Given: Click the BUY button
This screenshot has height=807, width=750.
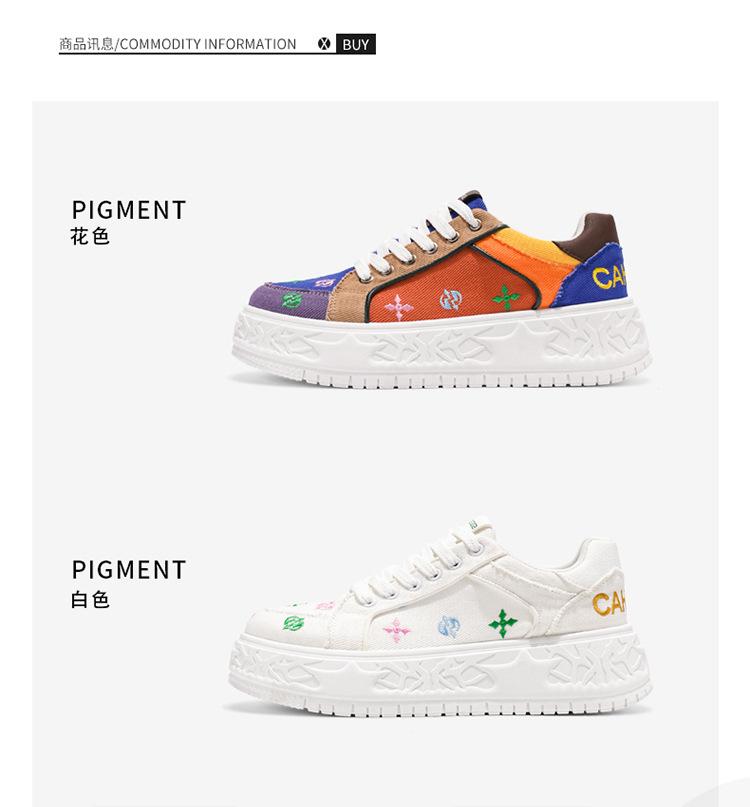Looking at the screenshot, I should coord(356,44).
